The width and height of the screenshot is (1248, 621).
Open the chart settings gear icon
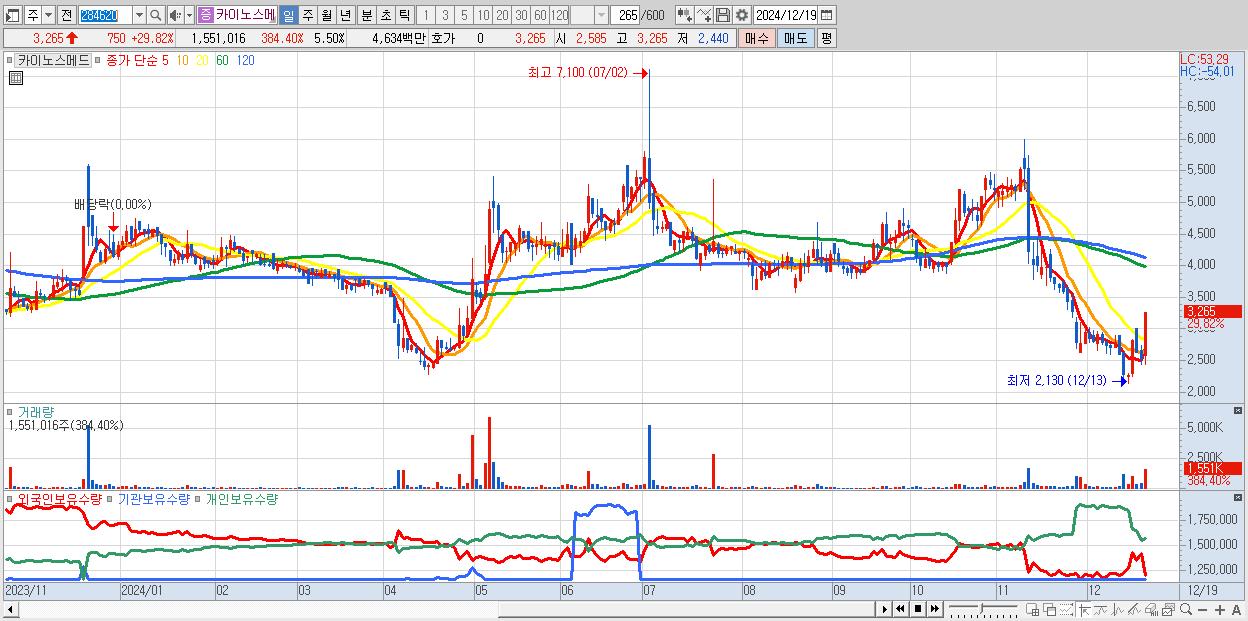click(x=741, y=15)
